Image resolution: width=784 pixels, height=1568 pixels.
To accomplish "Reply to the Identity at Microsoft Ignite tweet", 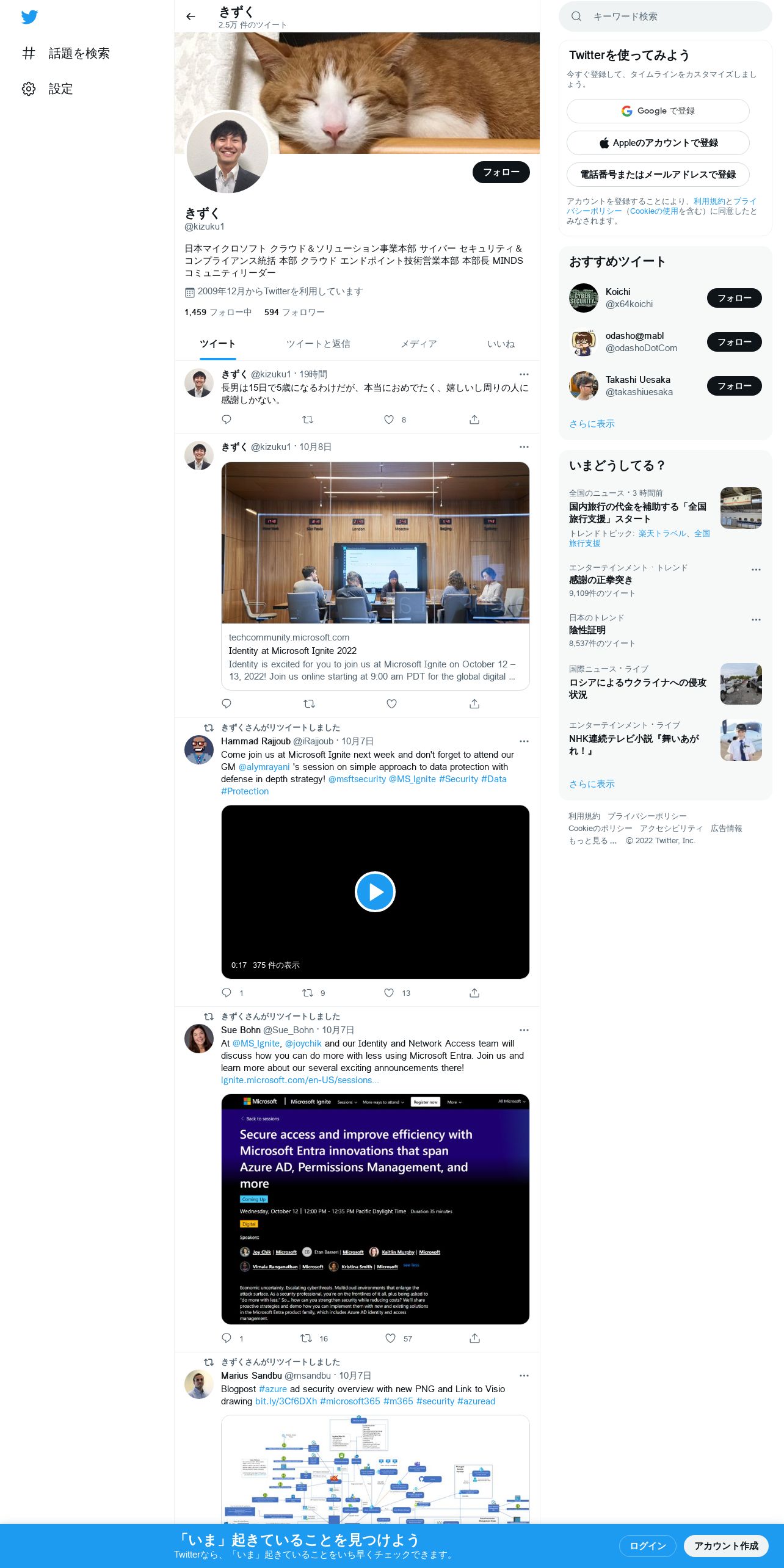I will click(227, 703).
